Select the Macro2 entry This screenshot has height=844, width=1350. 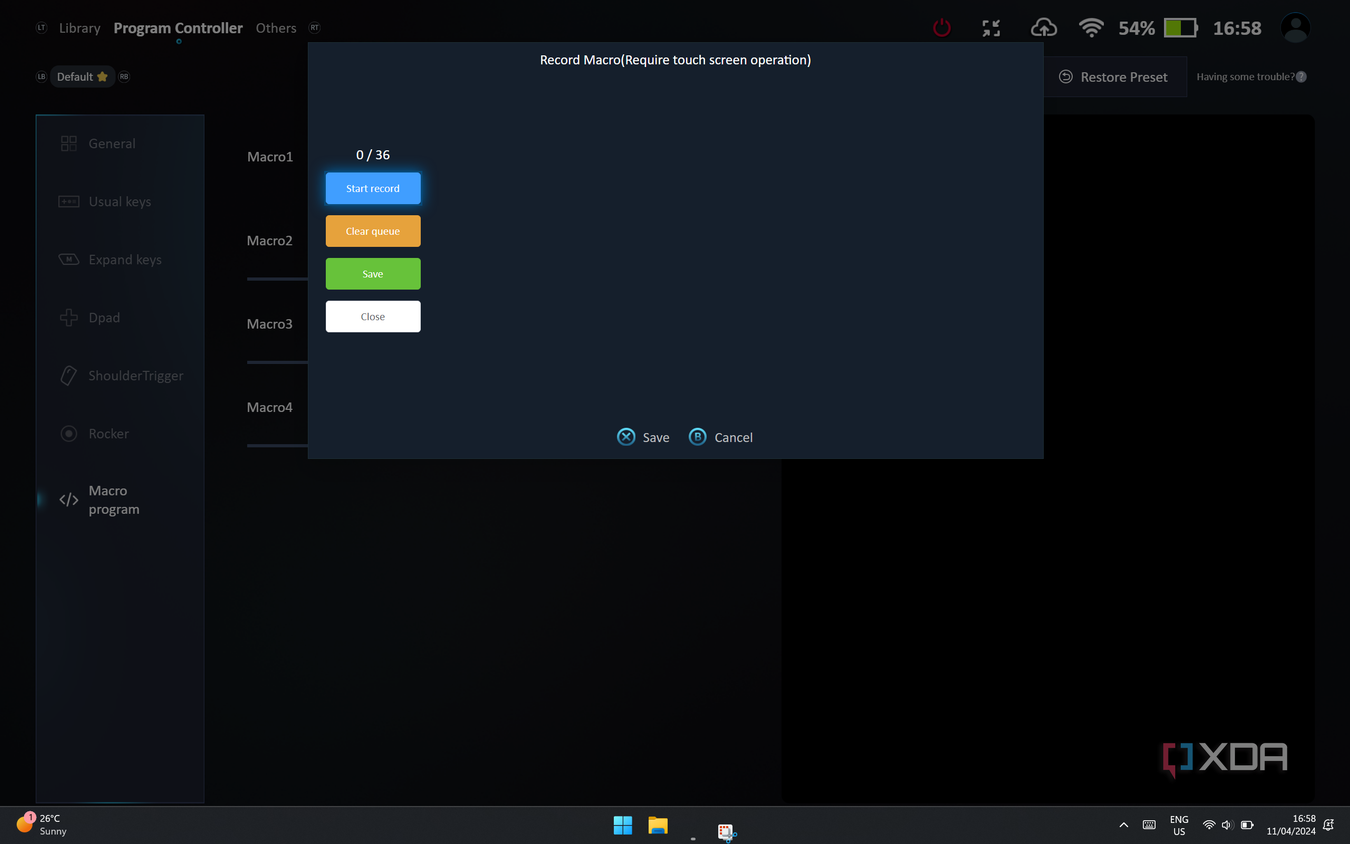pos(270,241)
